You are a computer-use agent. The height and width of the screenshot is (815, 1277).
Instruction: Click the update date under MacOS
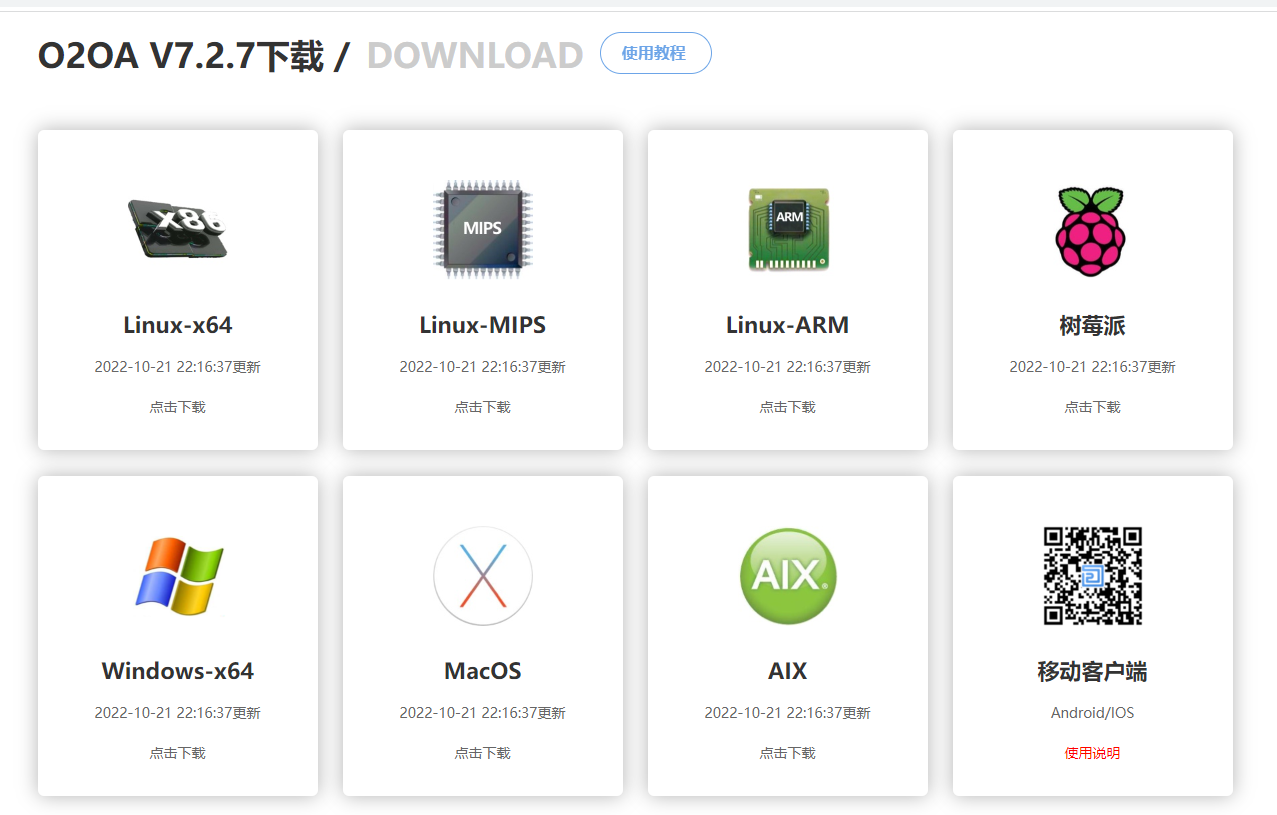point(483,713)
